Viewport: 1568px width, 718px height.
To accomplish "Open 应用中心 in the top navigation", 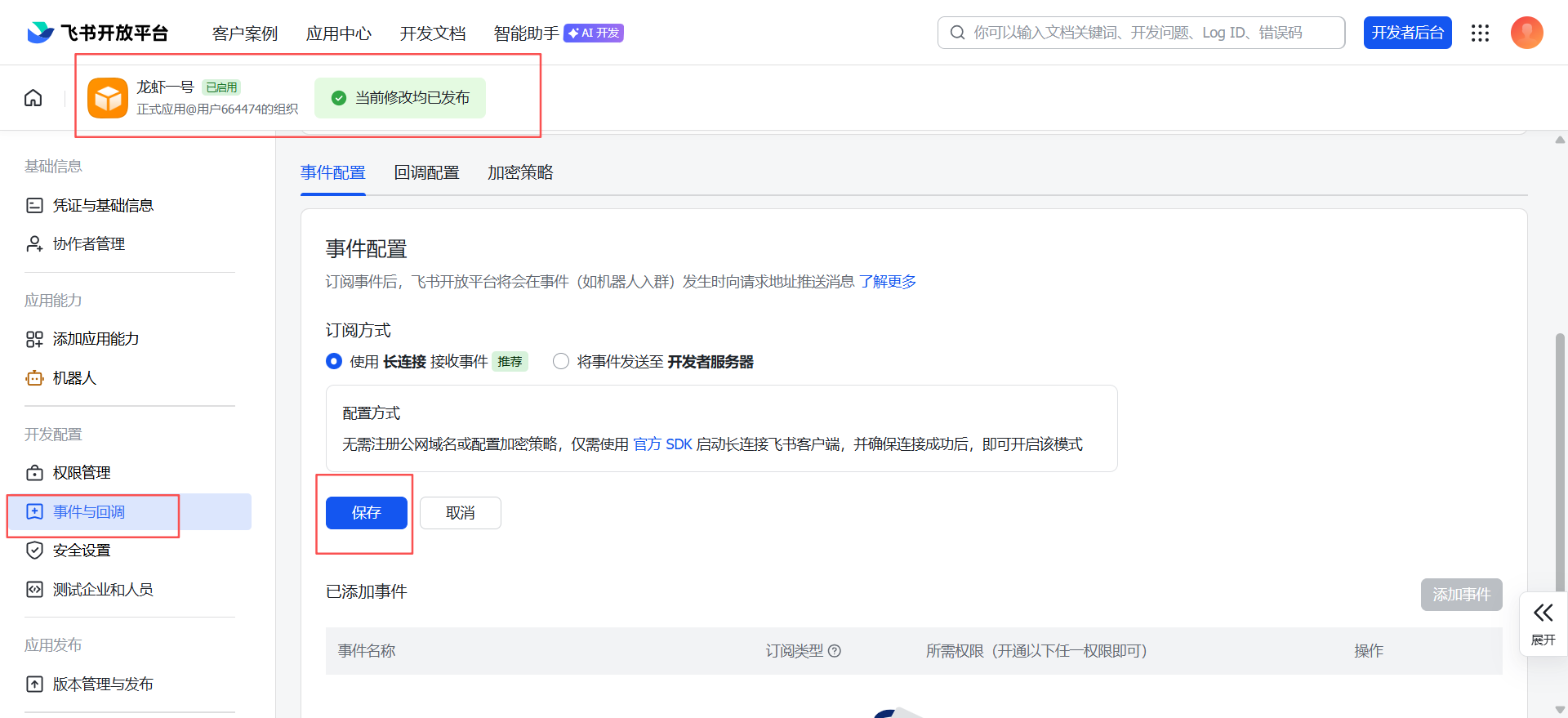I will click(x=339, y=33).
